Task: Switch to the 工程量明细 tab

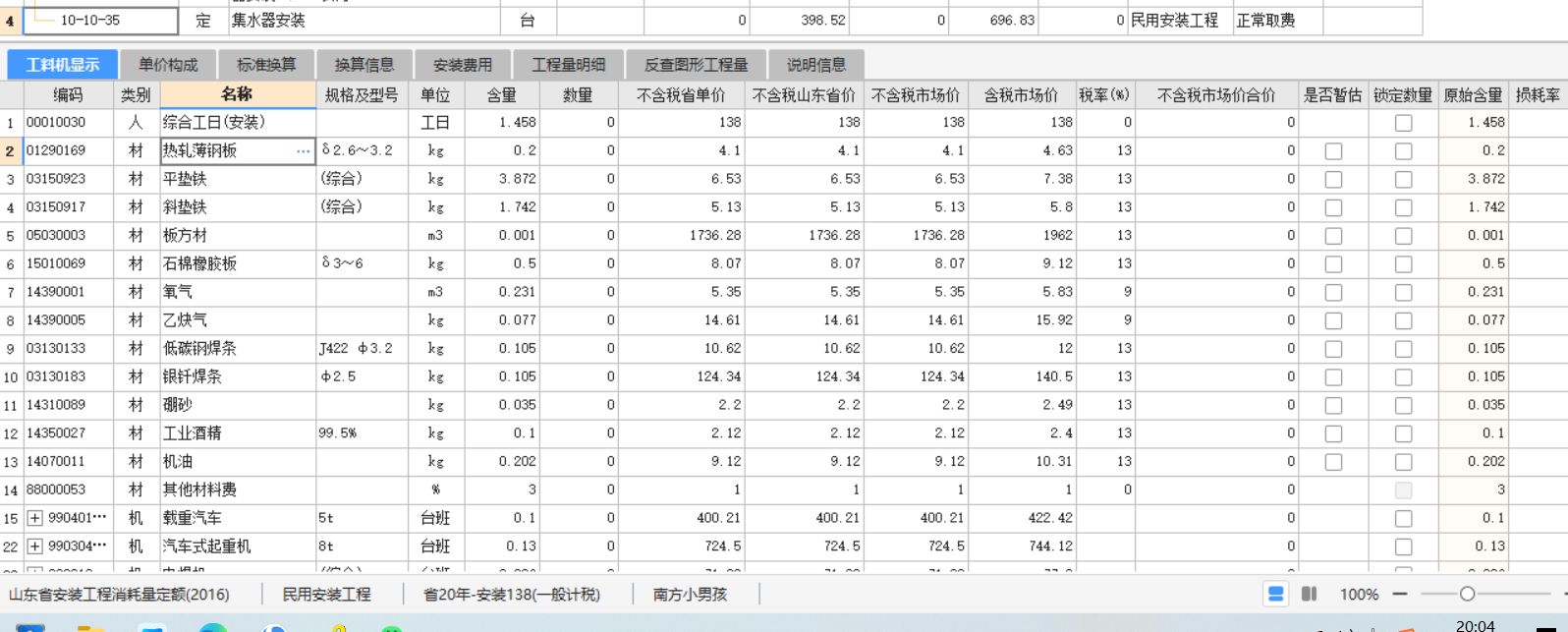Action: pyautogui.click(x=568, y=65)
